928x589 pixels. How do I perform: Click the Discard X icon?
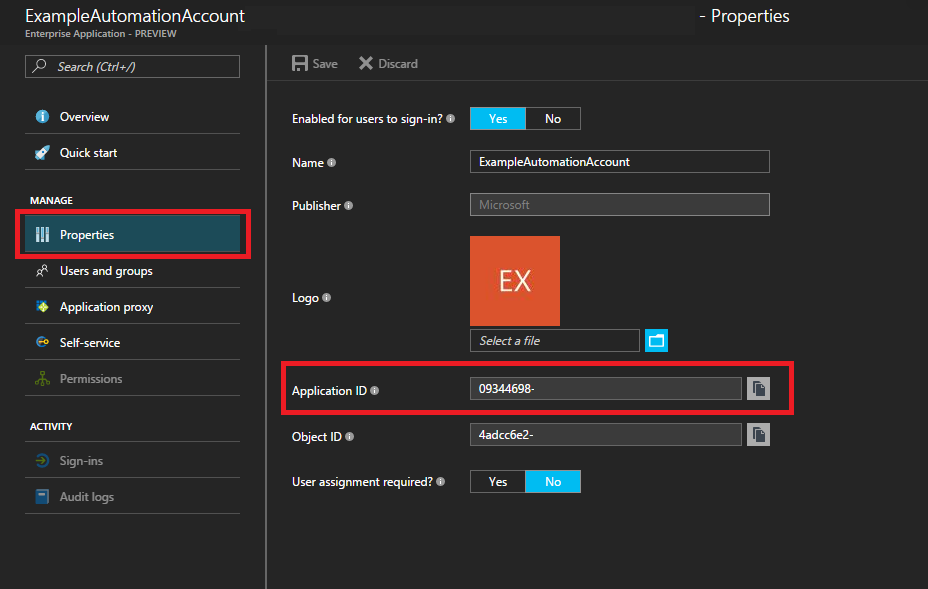pyautogui.click(x=366, y=63)
